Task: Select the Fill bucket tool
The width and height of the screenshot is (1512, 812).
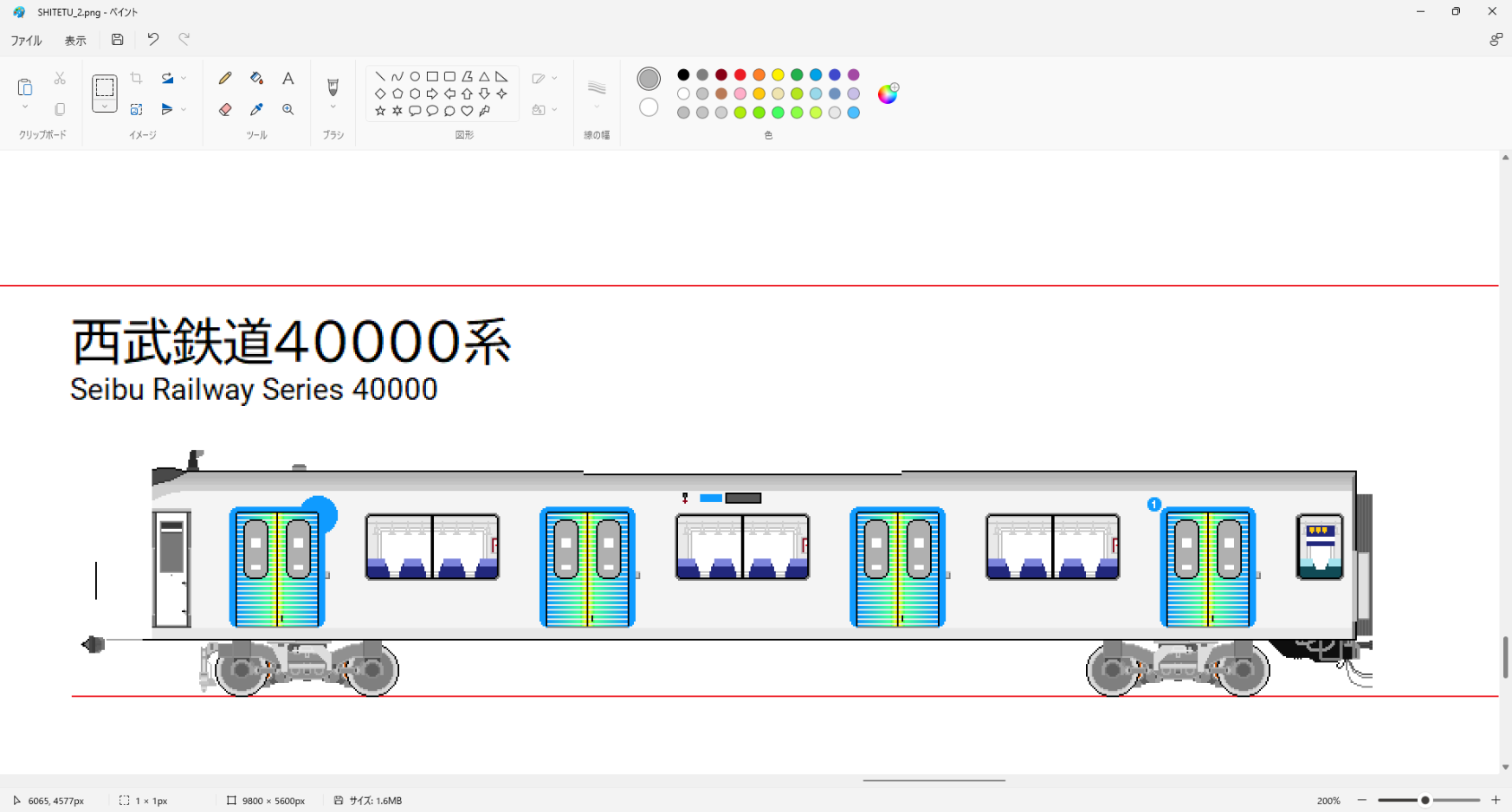Action: click(256, 79)
